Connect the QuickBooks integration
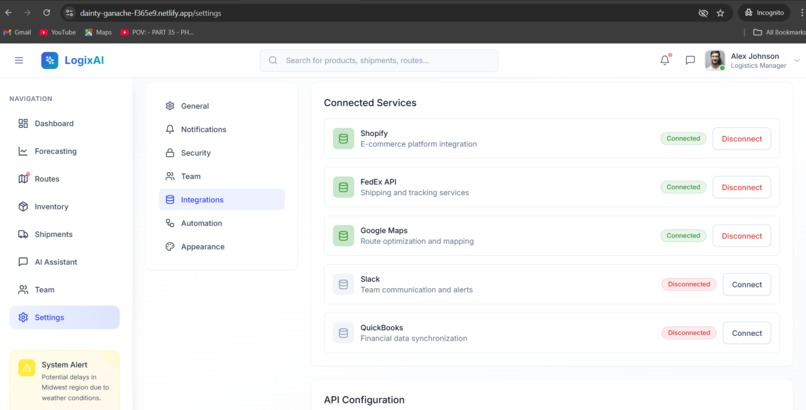The height and width of the screenshot is (410, 806). [x=747, y=333]
